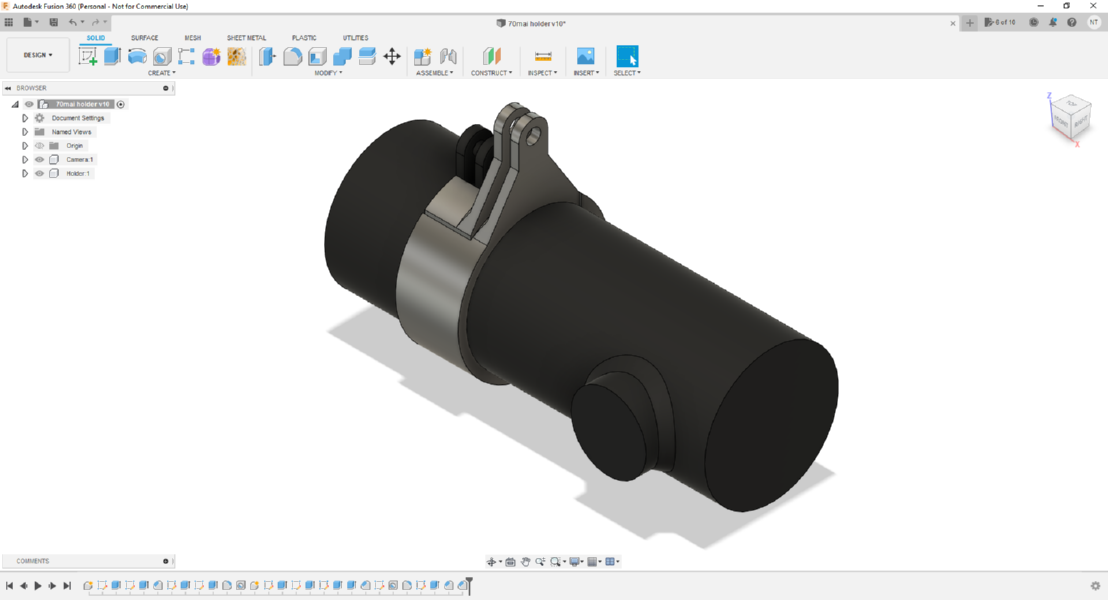
Task: Select the Create Sketch tool
Action: (x=88, y=57)
